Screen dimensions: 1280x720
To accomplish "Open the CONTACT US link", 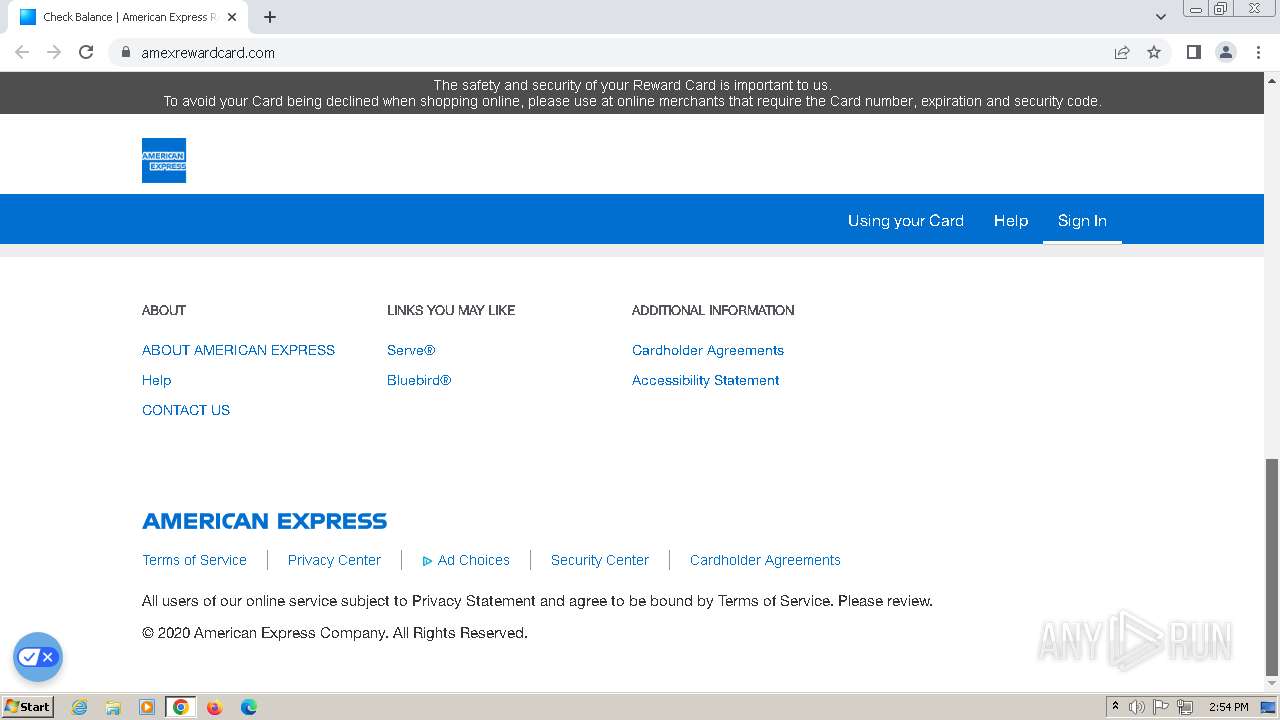I will (x=186, y=410).
